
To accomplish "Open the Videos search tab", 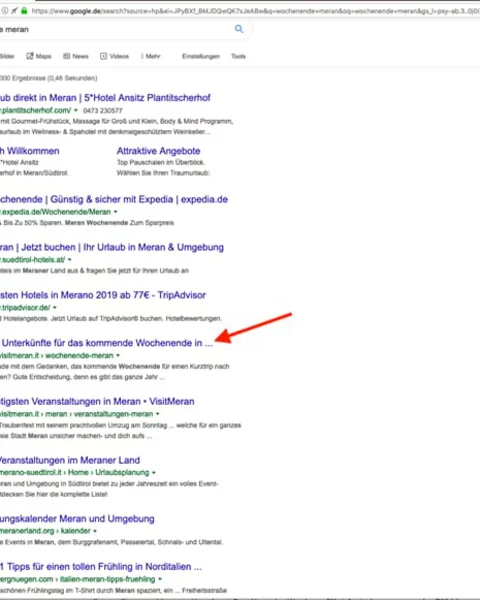I will pos(114,56).
